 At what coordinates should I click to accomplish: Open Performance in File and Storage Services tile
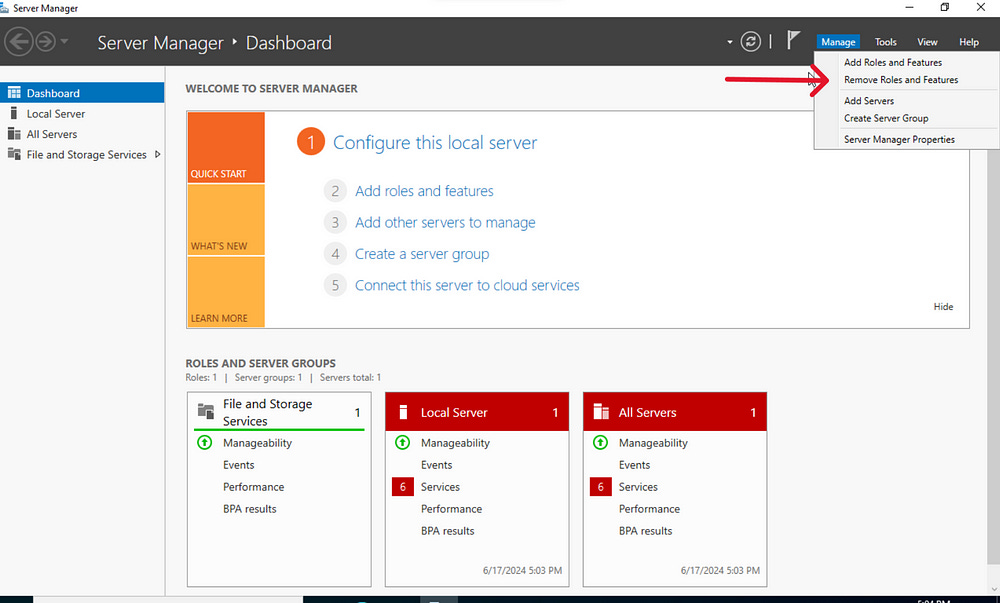point(253,487)
